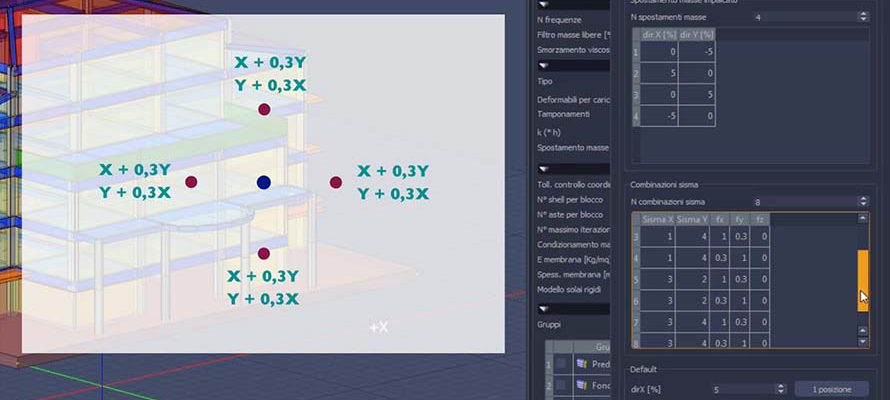Click the N combinazioni sisma value field
Image resolution: width=890 pixels, height=400 pixels.
tap(805, 201)
